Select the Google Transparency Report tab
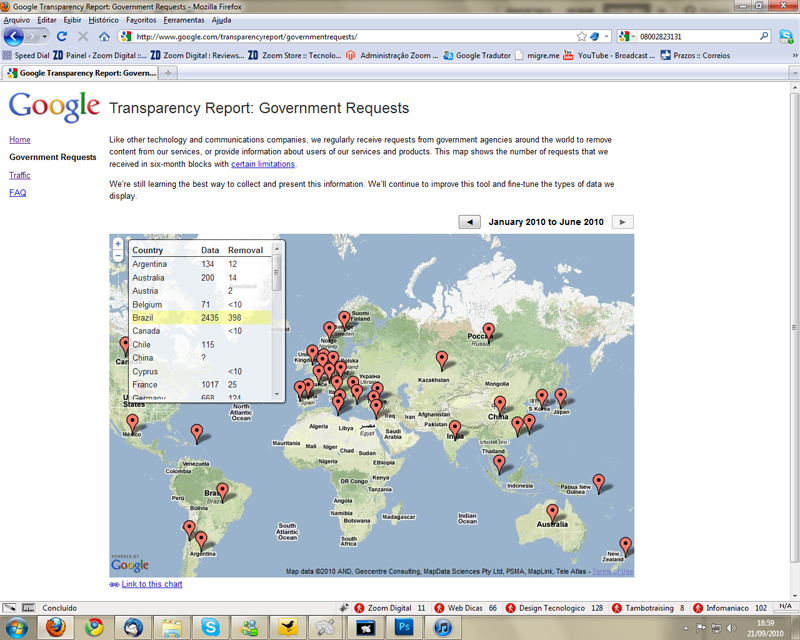Screen dimensions: 800x640 pos(81,73)
